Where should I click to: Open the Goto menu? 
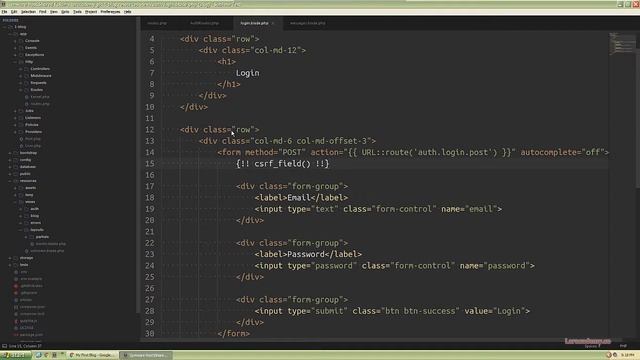pos(65,12)
